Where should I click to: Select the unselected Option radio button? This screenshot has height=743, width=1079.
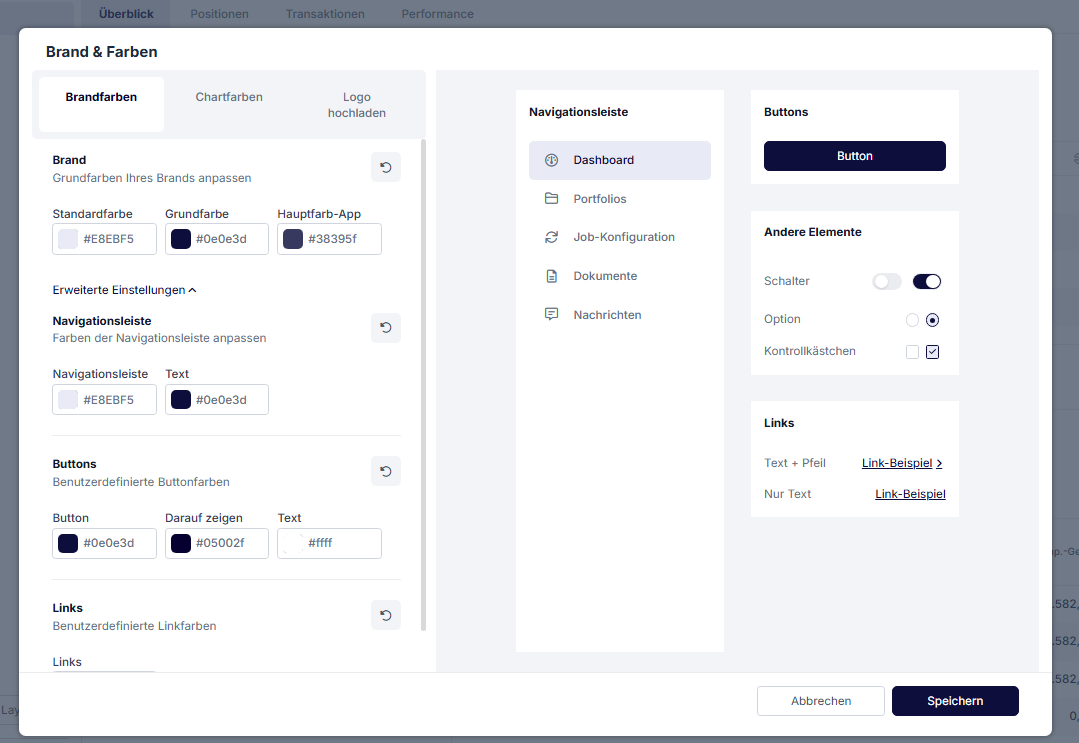point(912,320)
